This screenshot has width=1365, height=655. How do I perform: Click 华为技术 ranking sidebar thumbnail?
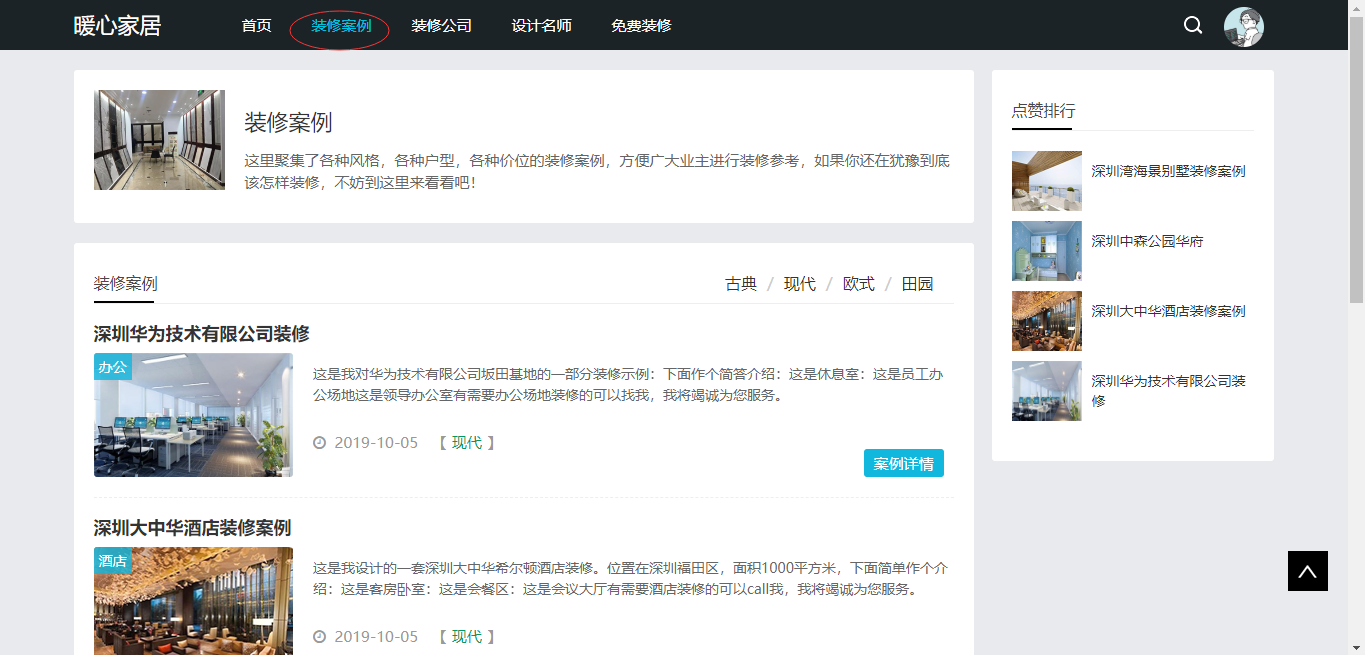tap(1047, 391)
